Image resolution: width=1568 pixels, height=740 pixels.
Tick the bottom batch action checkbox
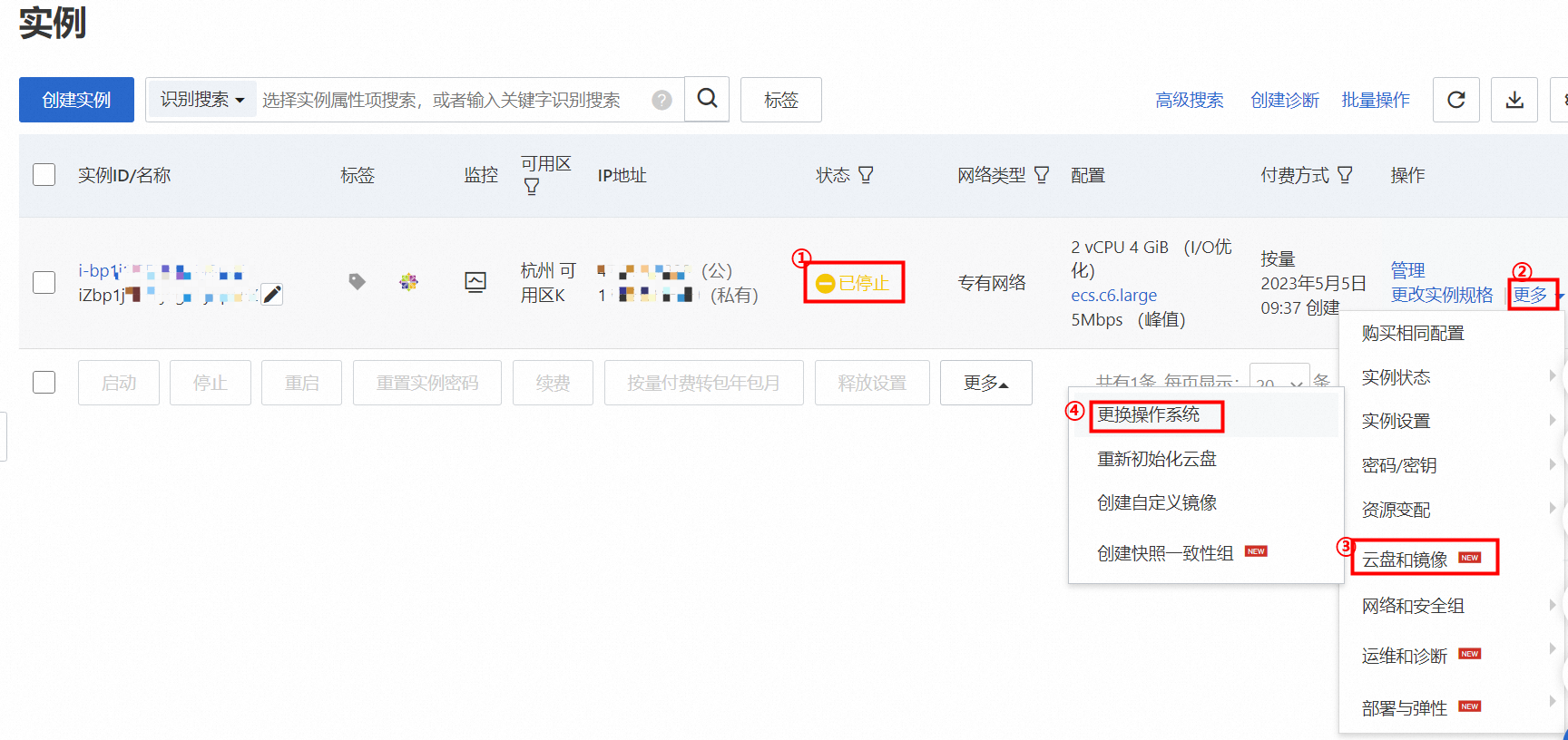click(44, 383)
